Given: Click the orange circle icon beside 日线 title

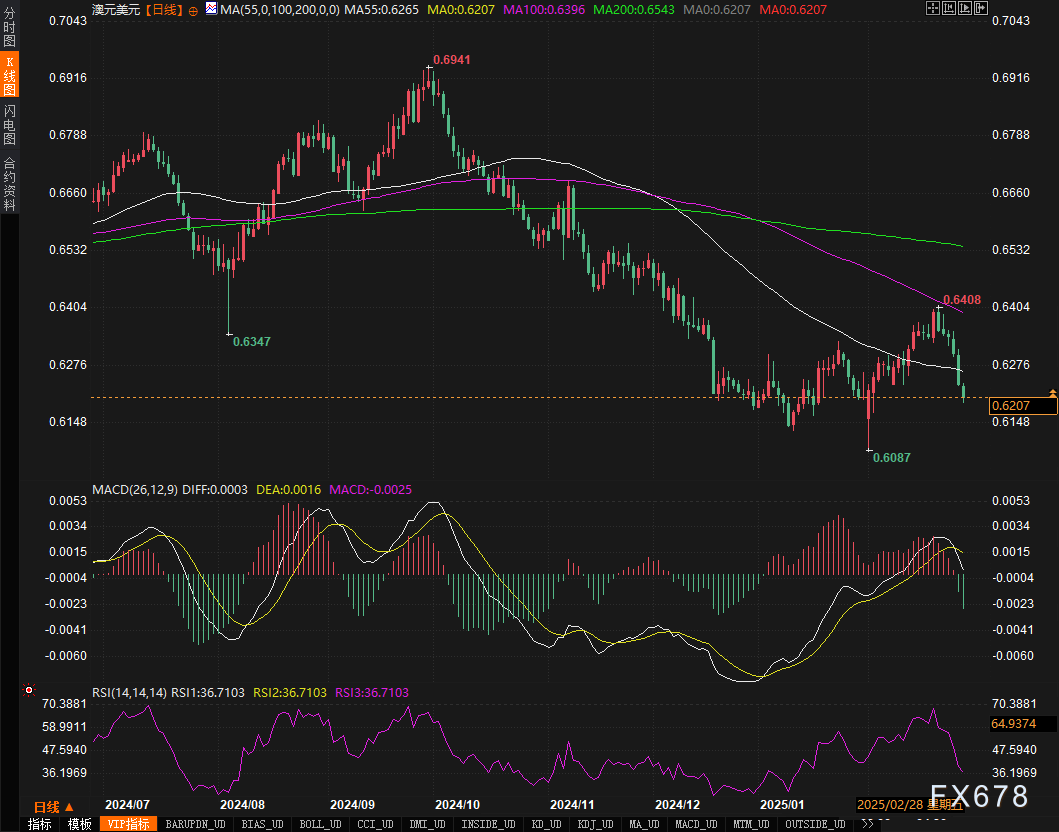Looking at the screenshot, I should point(191,9).
